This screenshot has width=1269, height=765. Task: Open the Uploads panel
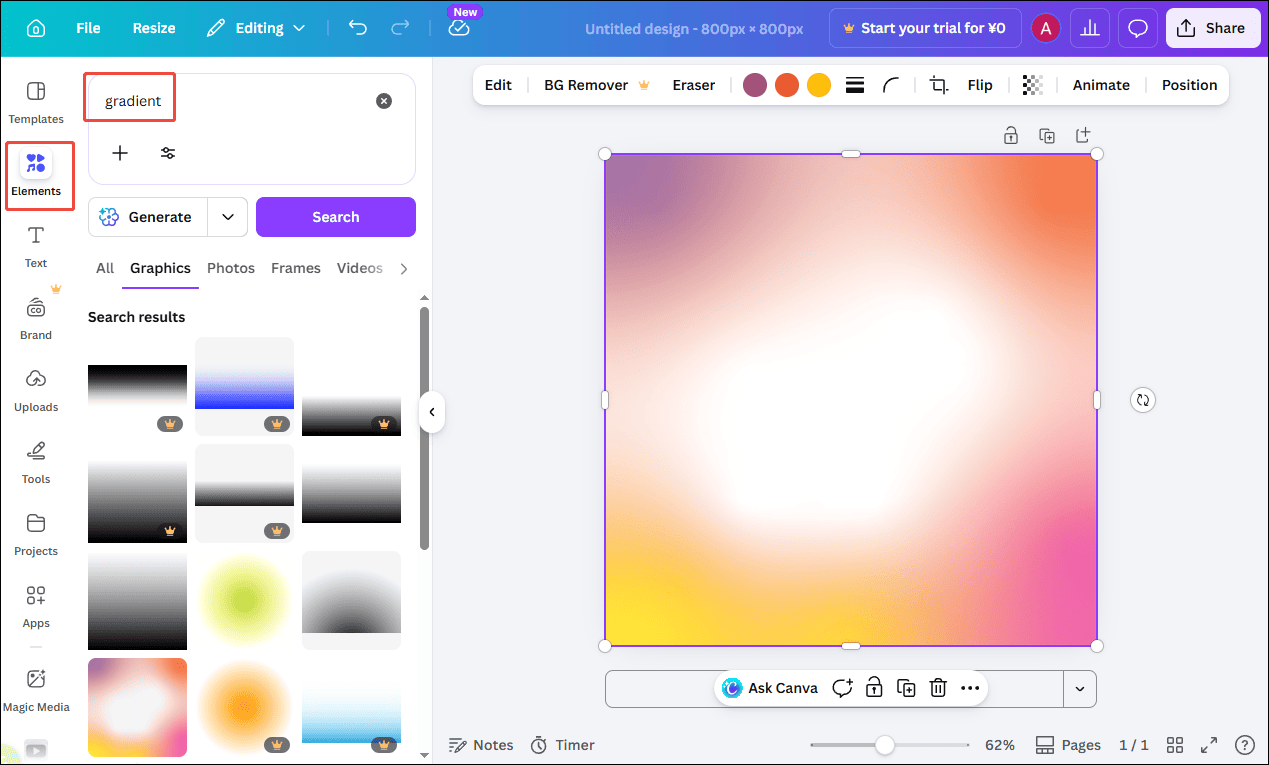click(x=36, y=390)
